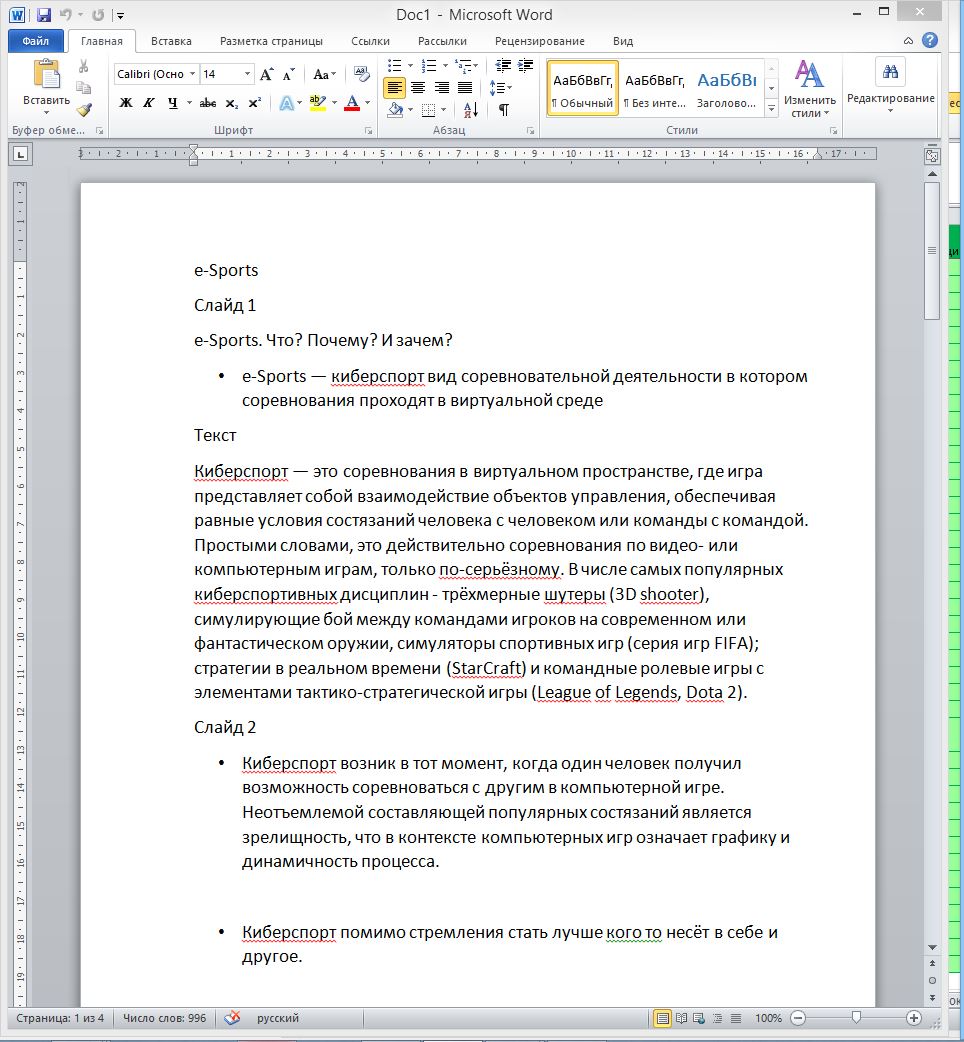The image size is (964, 1042).
Task: Expand Font dialog launcher
Action: [369, 131]
